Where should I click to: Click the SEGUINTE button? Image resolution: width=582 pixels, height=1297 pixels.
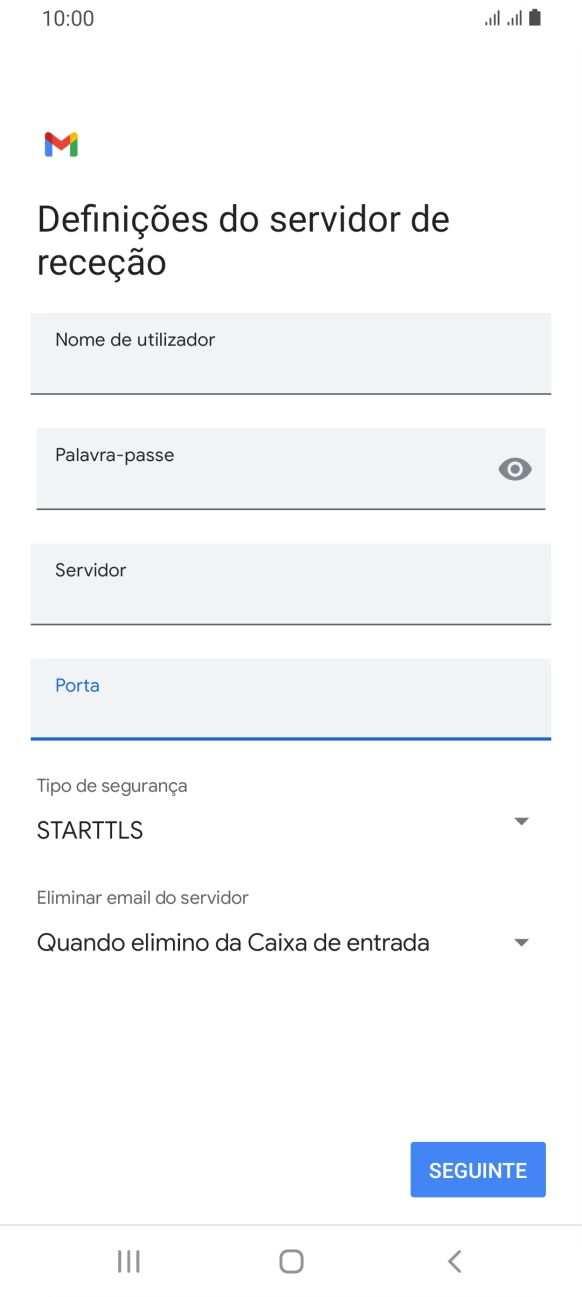(477, 1169)
